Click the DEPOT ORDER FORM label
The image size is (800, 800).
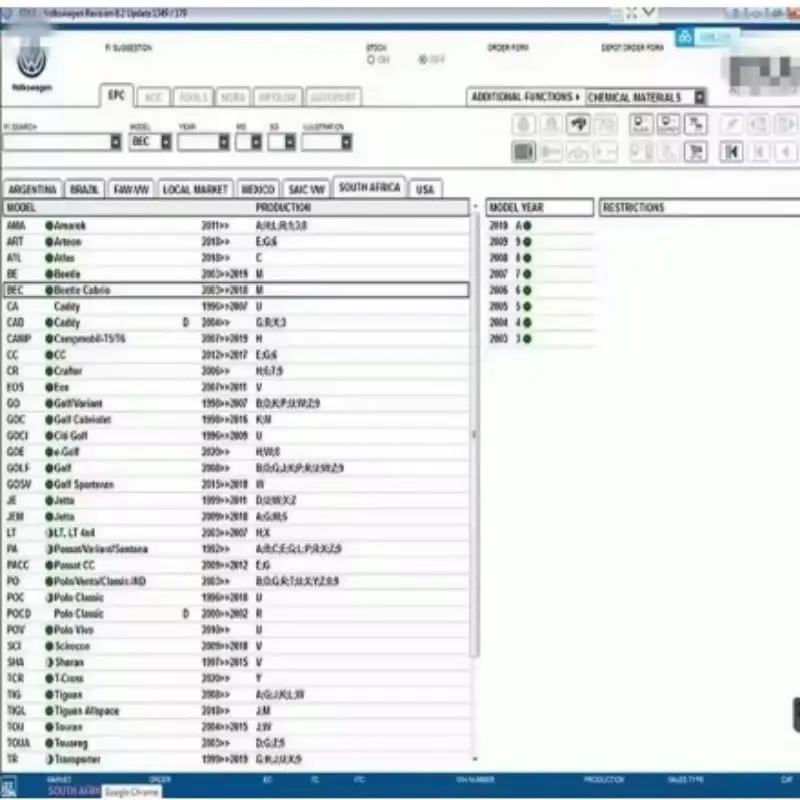632,47
